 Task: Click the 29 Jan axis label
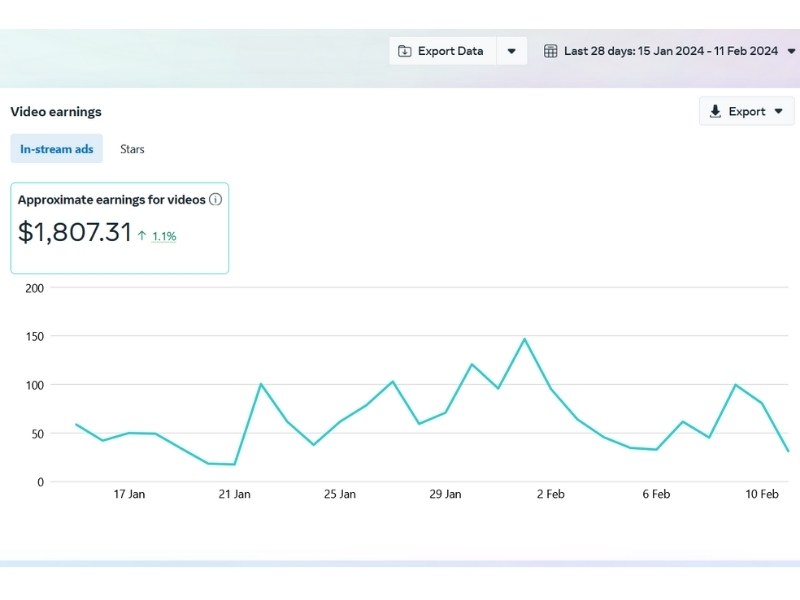445,494
